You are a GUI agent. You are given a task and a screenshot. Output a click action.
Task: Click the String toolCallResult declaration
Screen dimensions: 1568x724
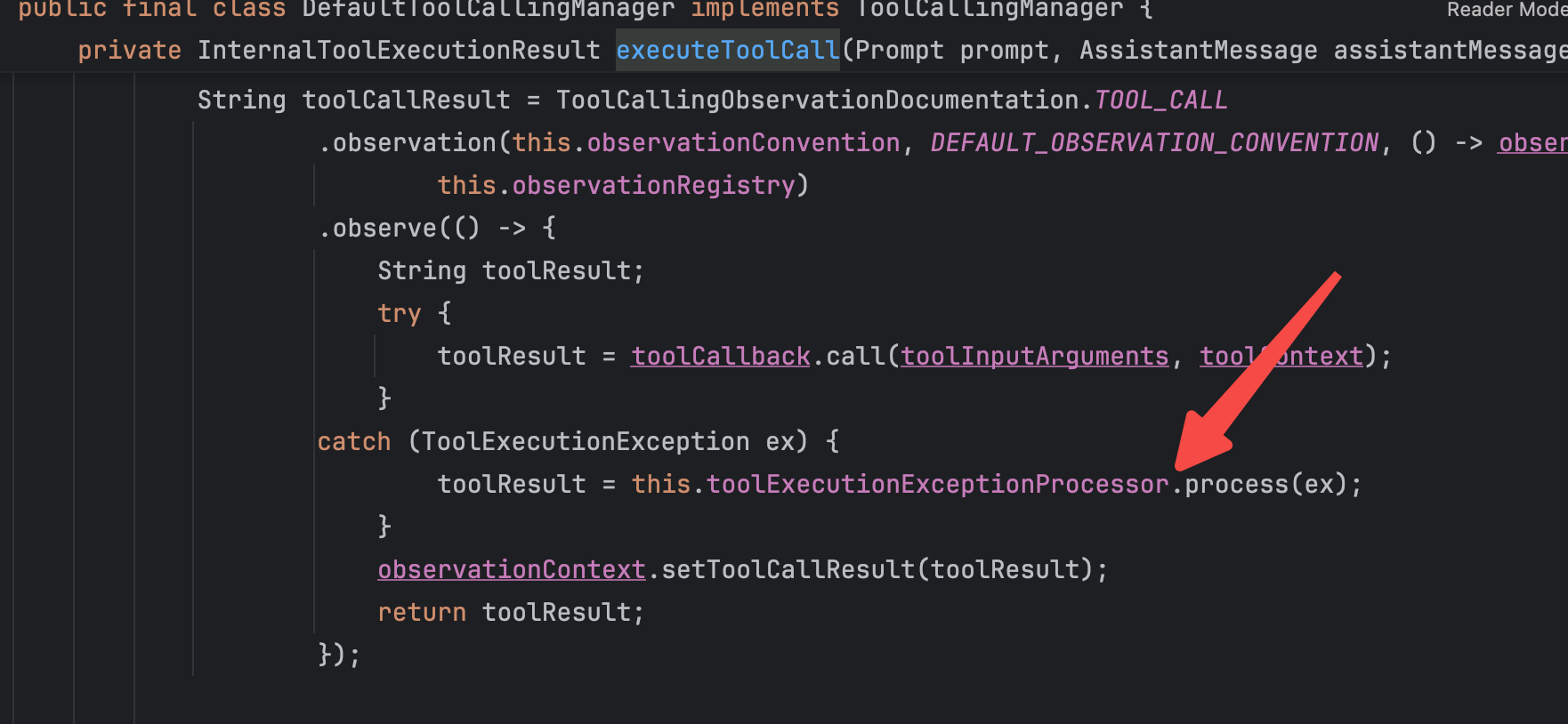coord(353,100)
